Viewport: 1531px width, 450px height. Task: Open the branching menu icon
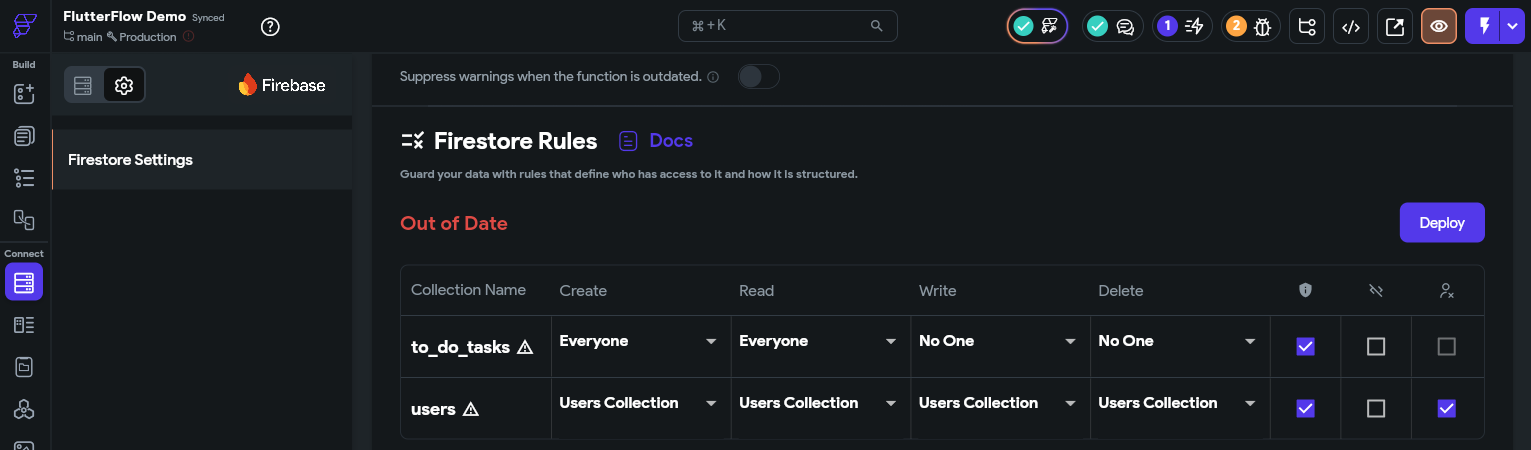pyautogui.click(x=1307, y=27)
